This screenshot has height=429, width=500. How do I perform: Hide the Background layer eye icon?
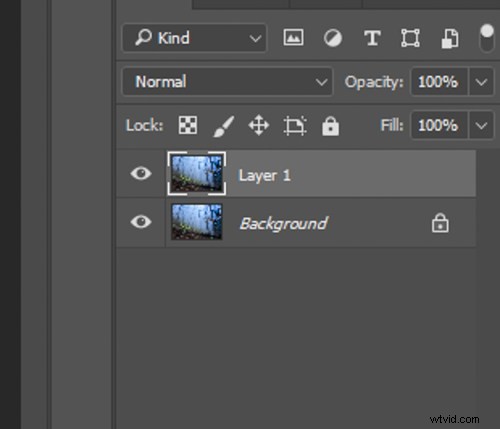coord(141,222)
